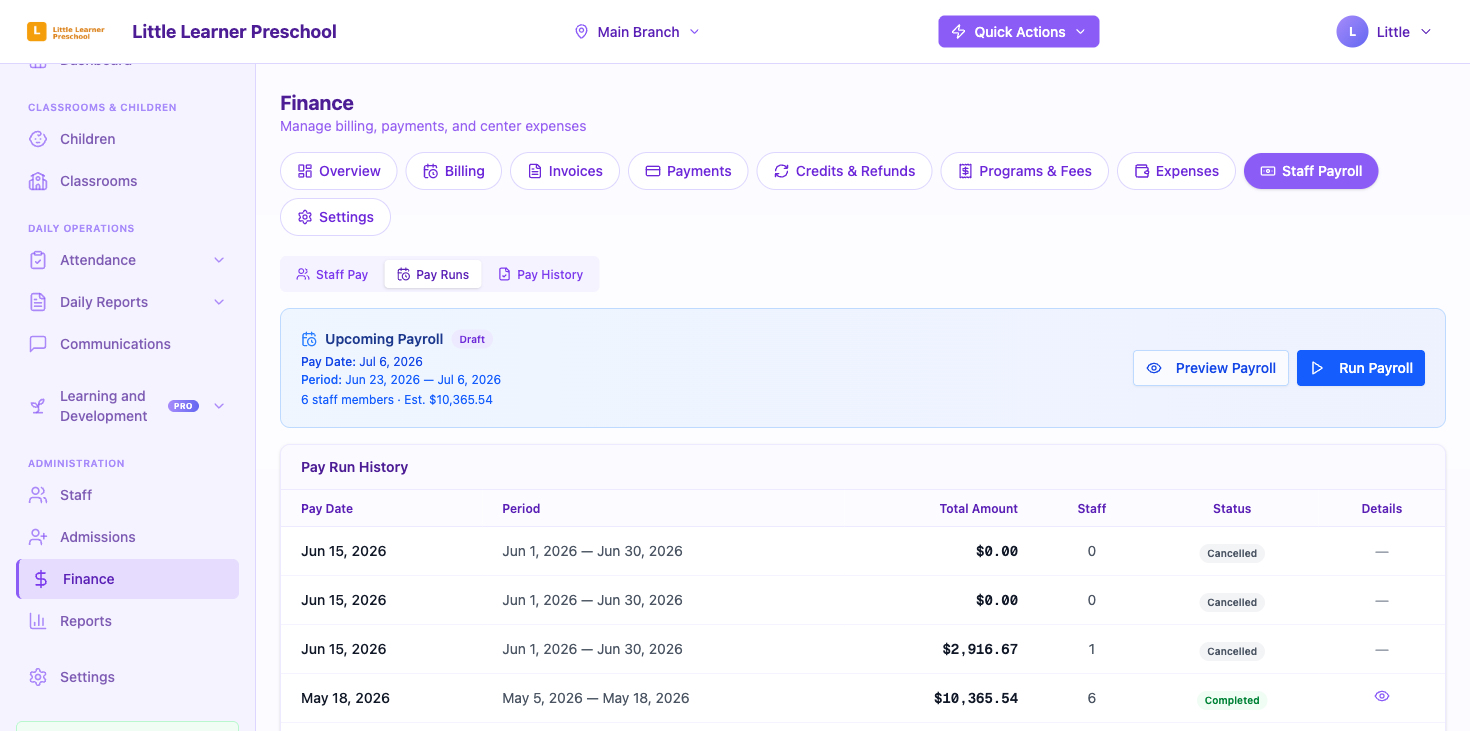
Task: Click the $2,916.67 total amount cell
Action: click(980, 649)
